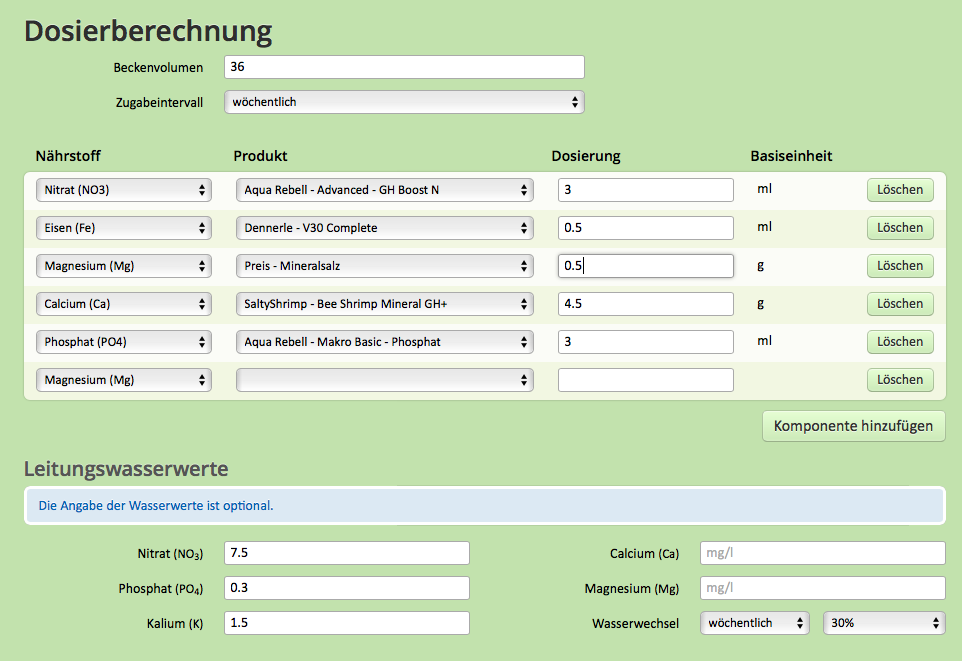Open the Aqua Rebell Makro Basic Phosphat dropdown
Viewport: 962px width, 661px height.
pos(385,342)
